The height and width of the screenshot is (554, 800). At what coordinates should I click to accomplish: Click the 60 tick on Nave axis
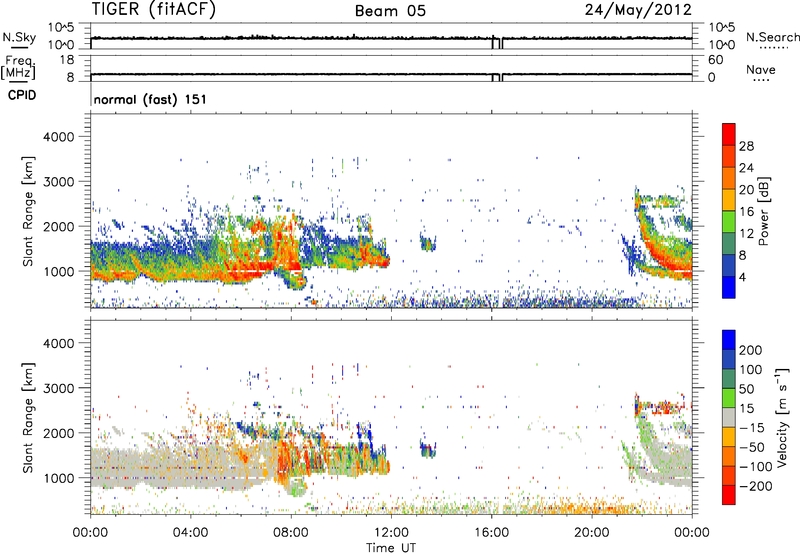[x=715, y=60]
